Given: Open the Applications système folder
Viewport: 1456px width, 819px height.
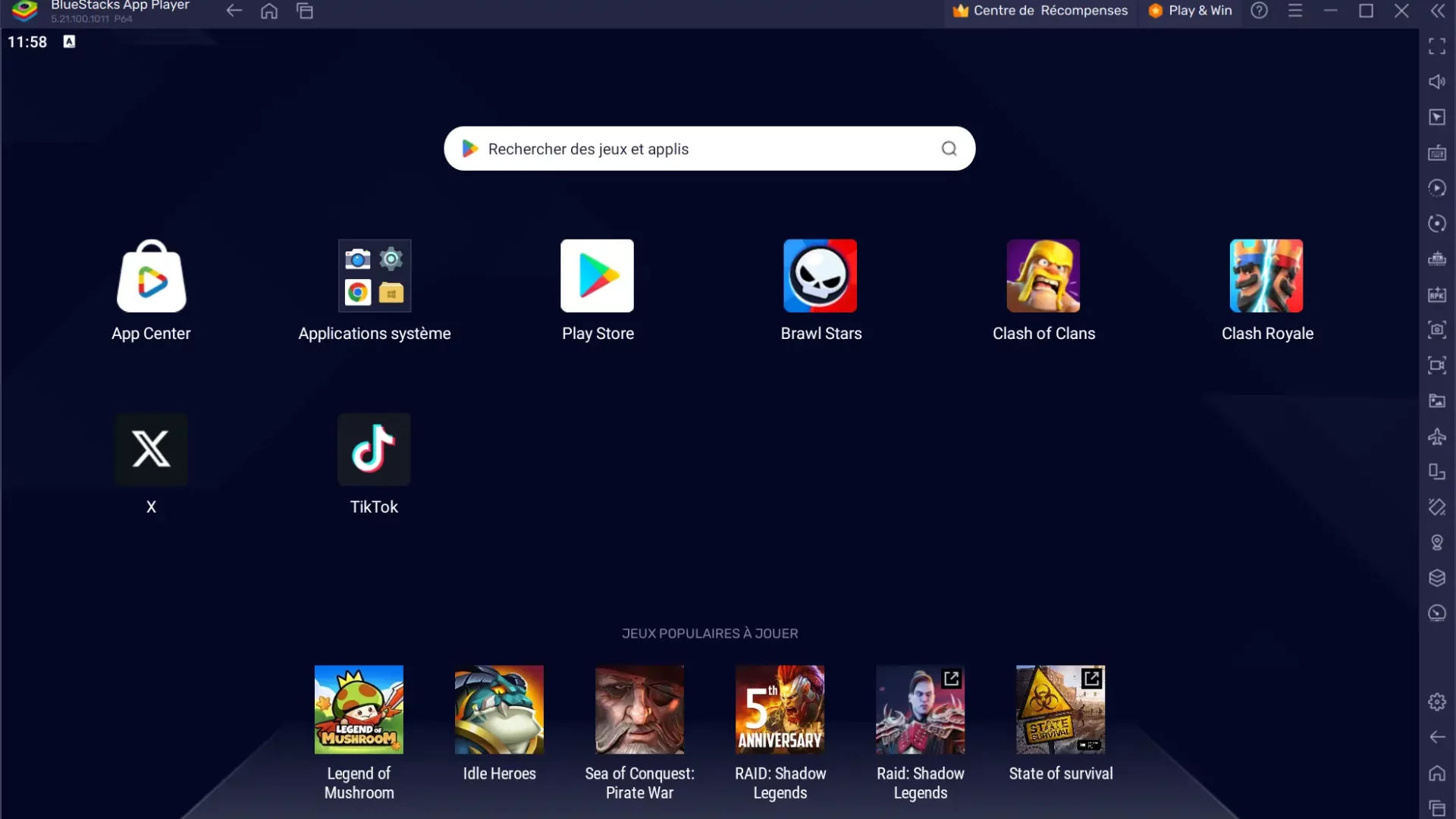Looking at the screenshot, I should point(375,276).
